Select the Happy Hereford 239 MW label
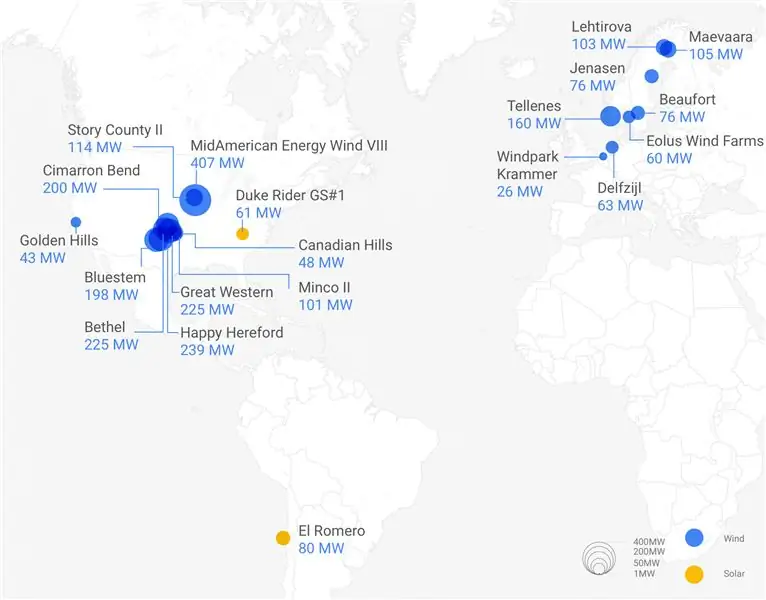The width and height of the screenshot is (766, 600). tap(231, 341)
